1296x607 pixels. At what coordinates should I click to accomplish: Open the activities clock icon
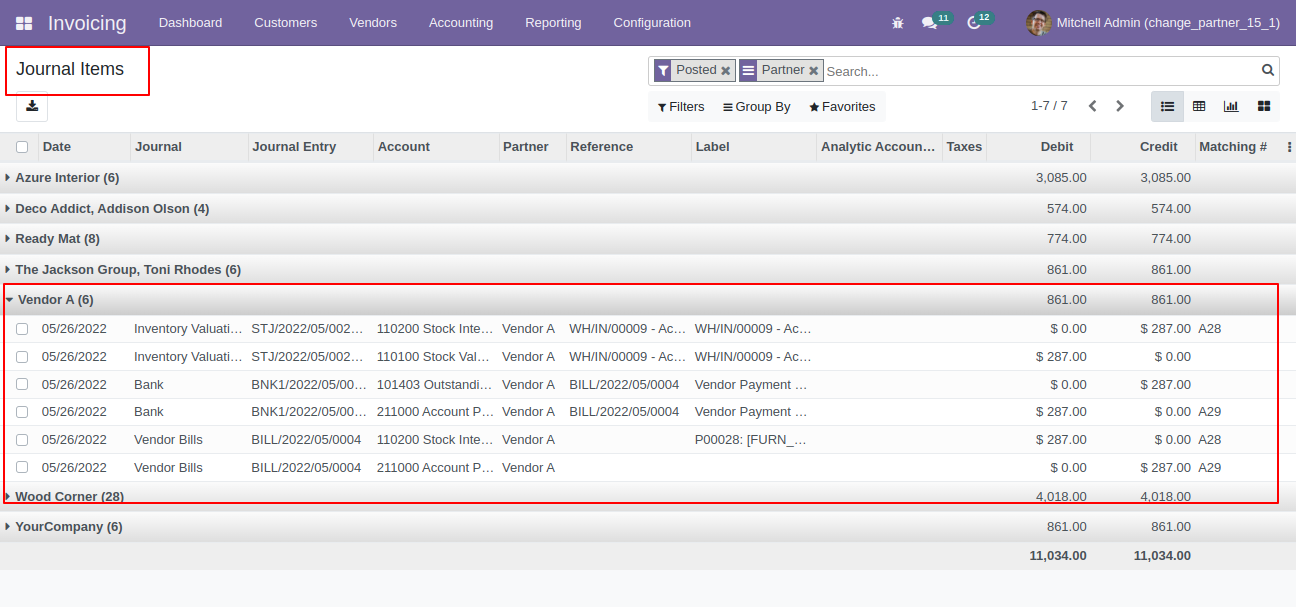tap(974, 23)
